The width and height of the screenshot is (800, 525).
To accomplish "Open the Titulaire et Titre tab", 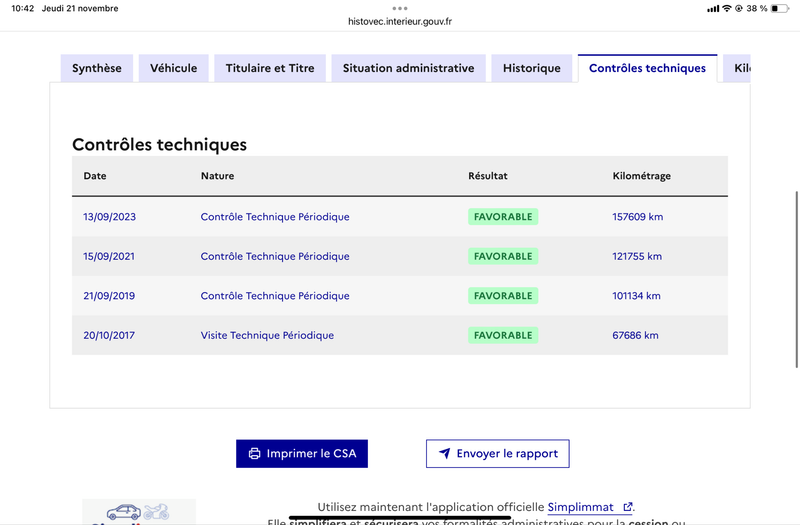I will pos(270,68).
